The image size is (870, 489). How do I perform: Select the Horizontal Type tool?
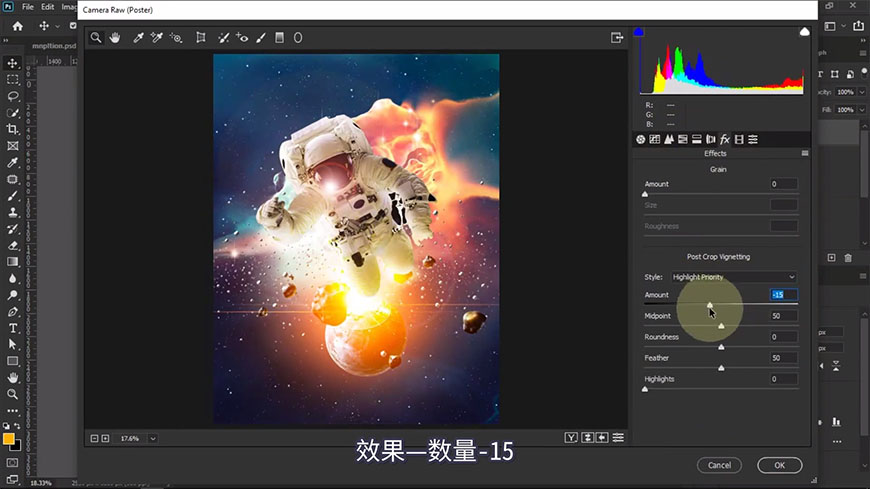click(x=13, y=328)
